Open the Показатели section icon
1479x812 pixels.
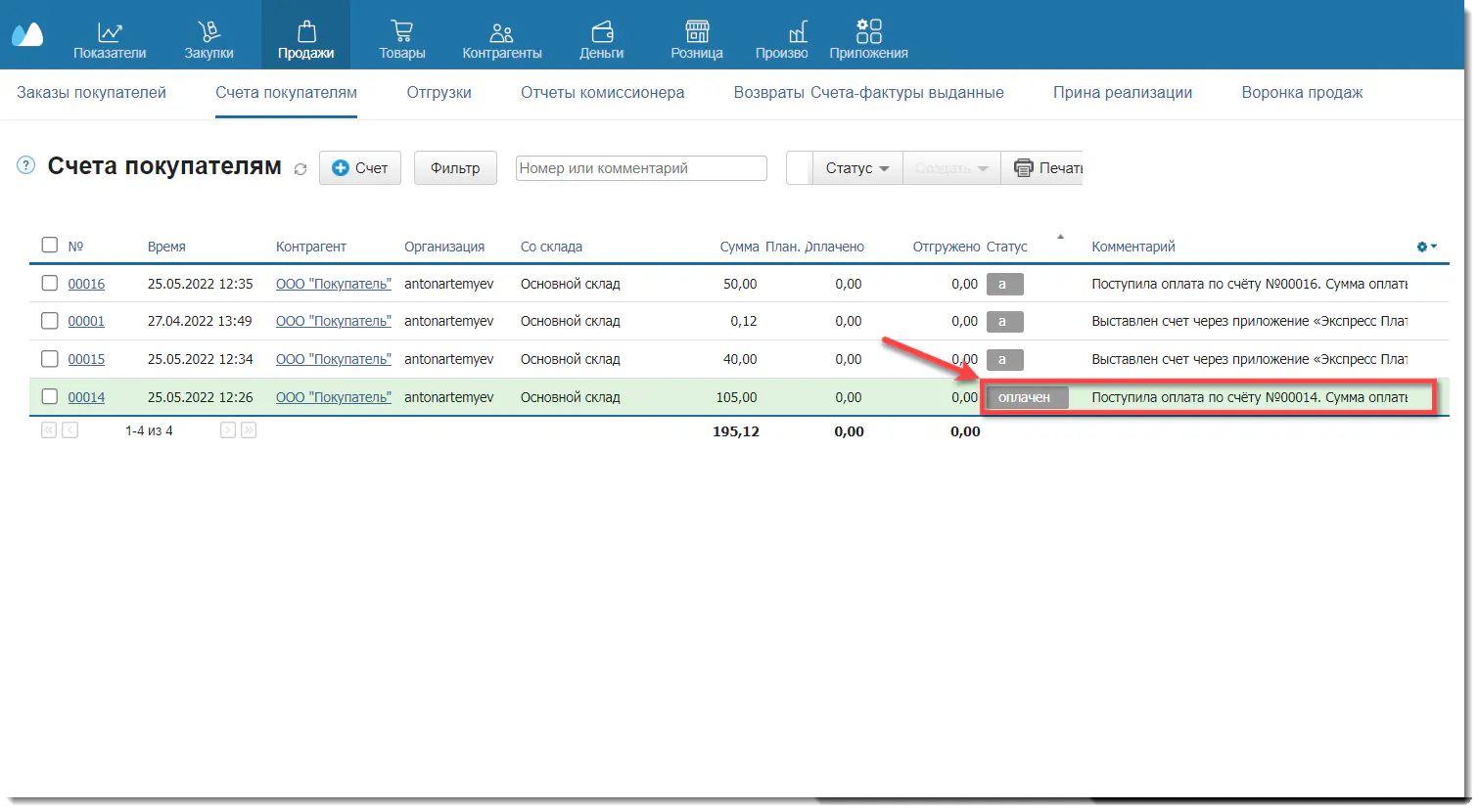point(110,32)
